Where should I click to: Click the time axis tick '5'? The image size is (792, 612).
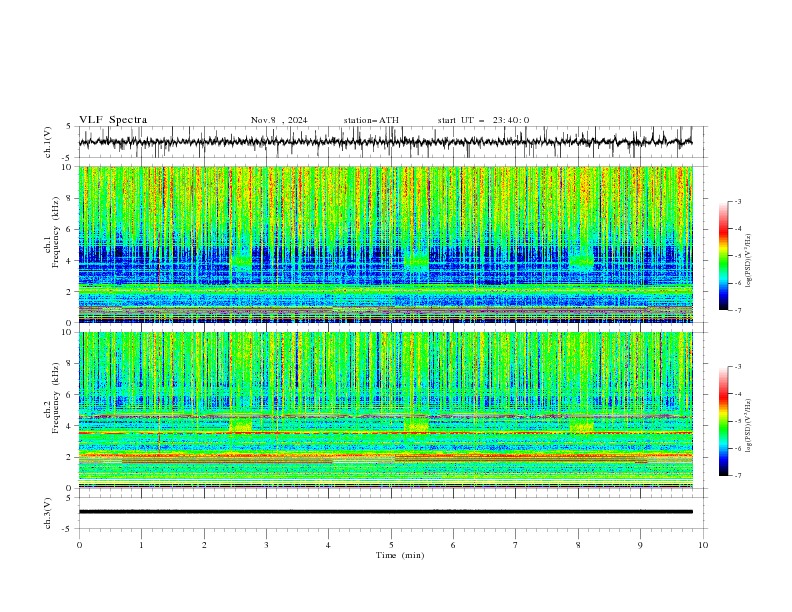391,545
